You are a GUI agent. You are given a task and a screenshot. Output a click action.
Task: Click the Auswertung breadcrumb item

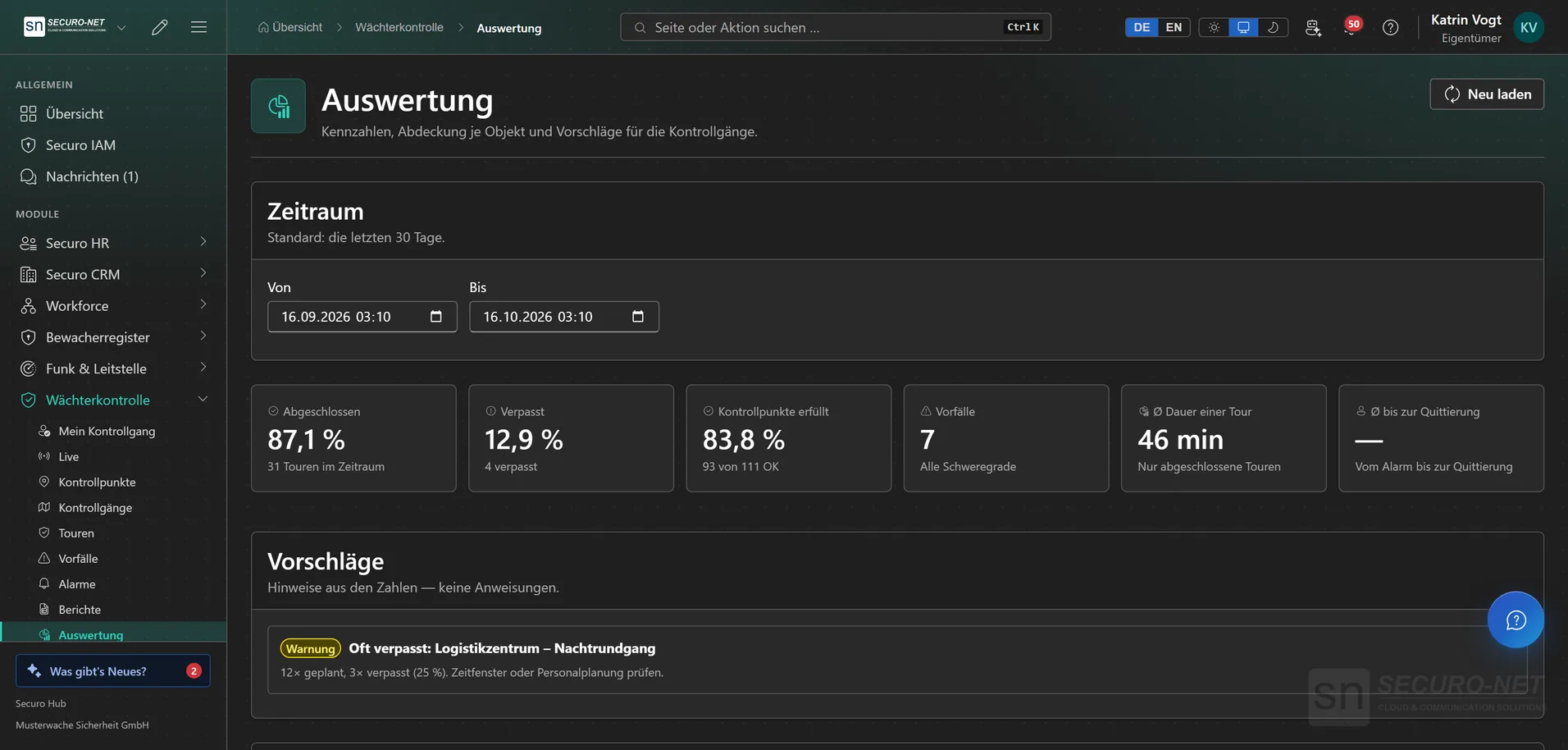click(x=508, y=28)
